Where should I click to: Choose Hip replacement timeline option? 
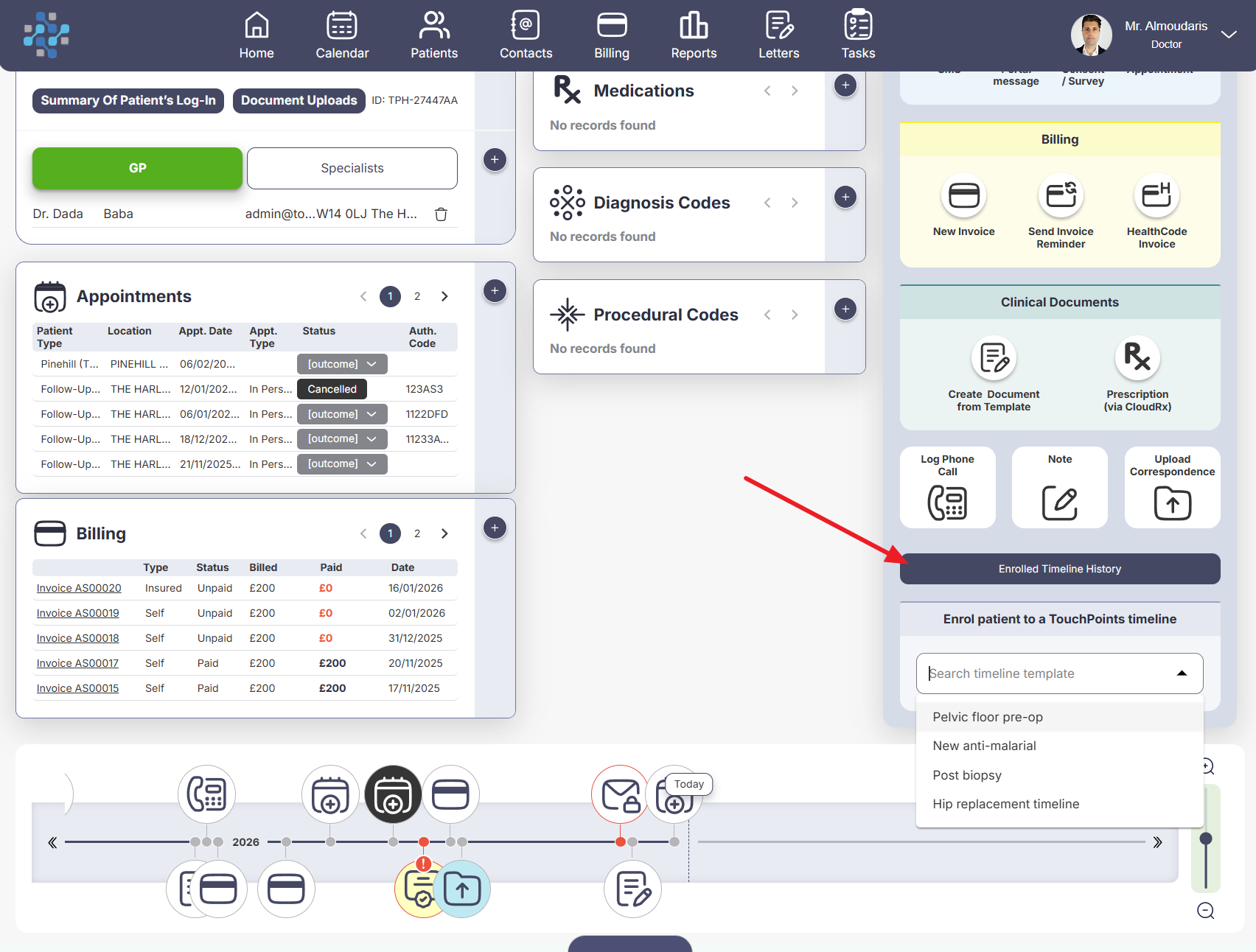coord(1005,804)
